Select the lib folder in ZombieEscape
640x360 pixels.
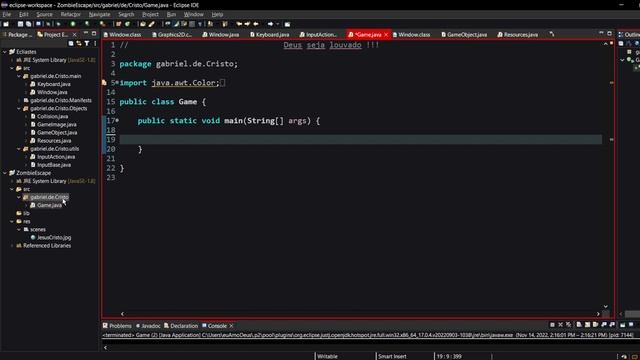[x=23, y=213]
